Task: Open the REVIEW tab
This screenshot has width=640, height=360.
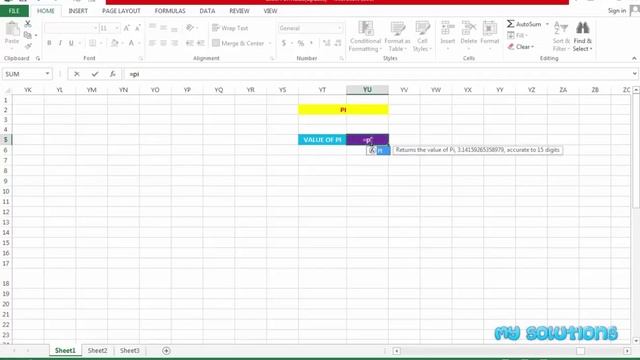Action: pyautogui.click(x=239, y=11)
